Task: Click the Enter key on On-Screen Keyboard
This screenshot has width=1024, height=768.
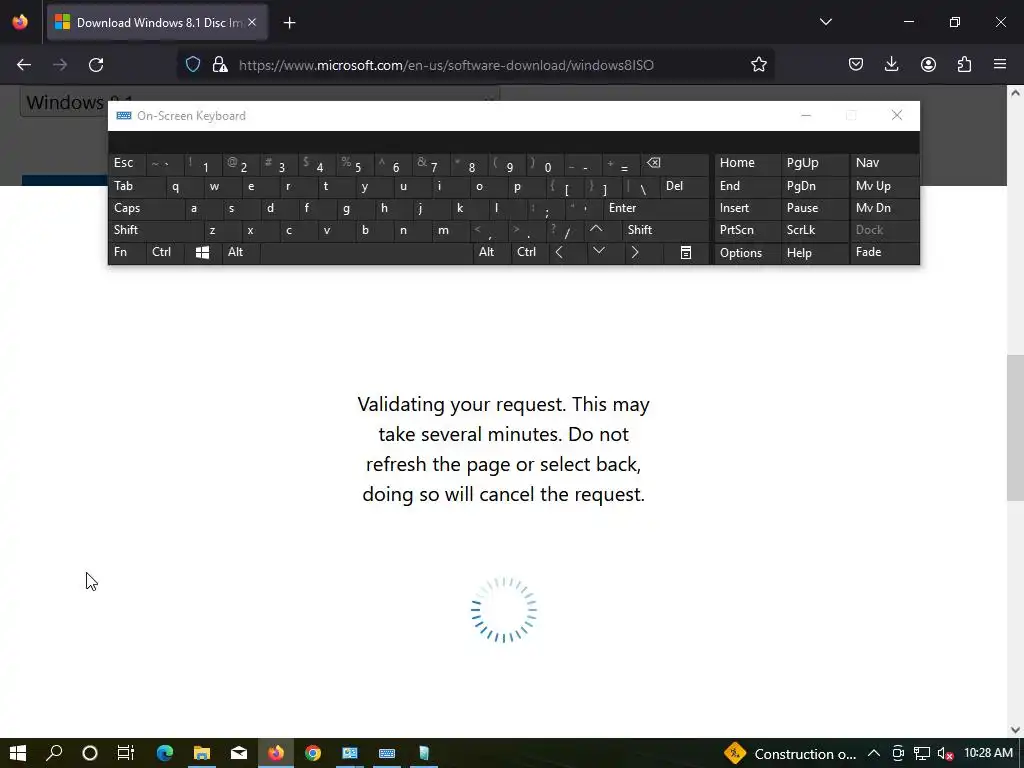Action: coord(656,208)
